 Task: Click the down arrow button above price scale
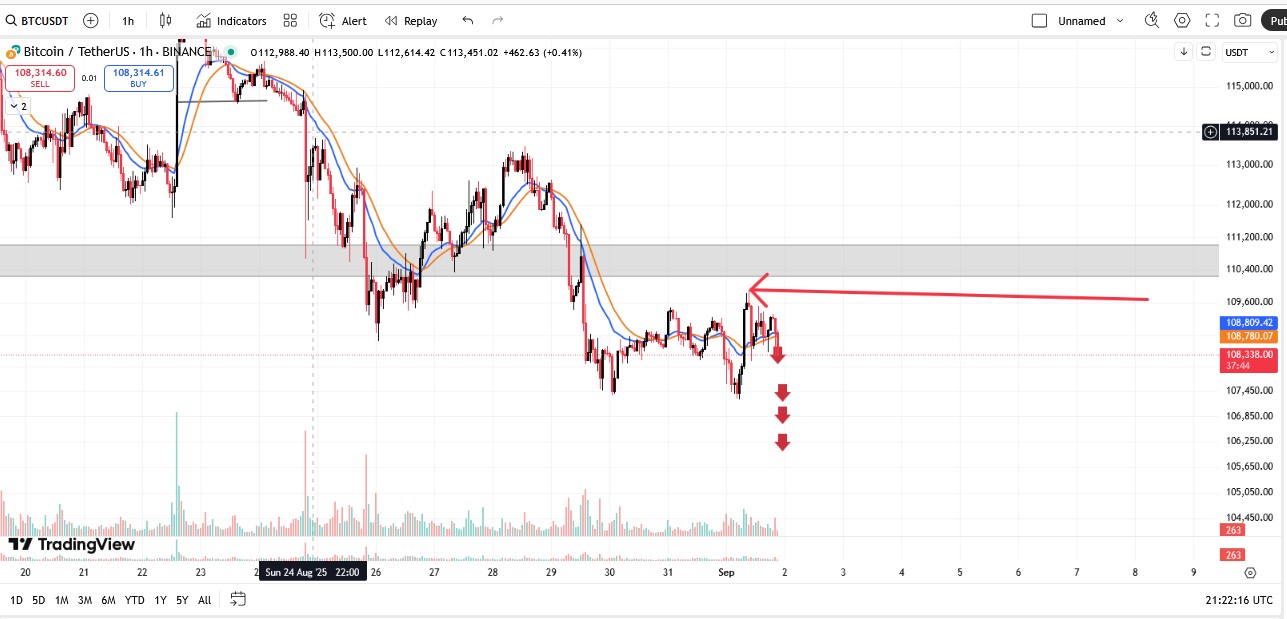(x=1184, y=52)
